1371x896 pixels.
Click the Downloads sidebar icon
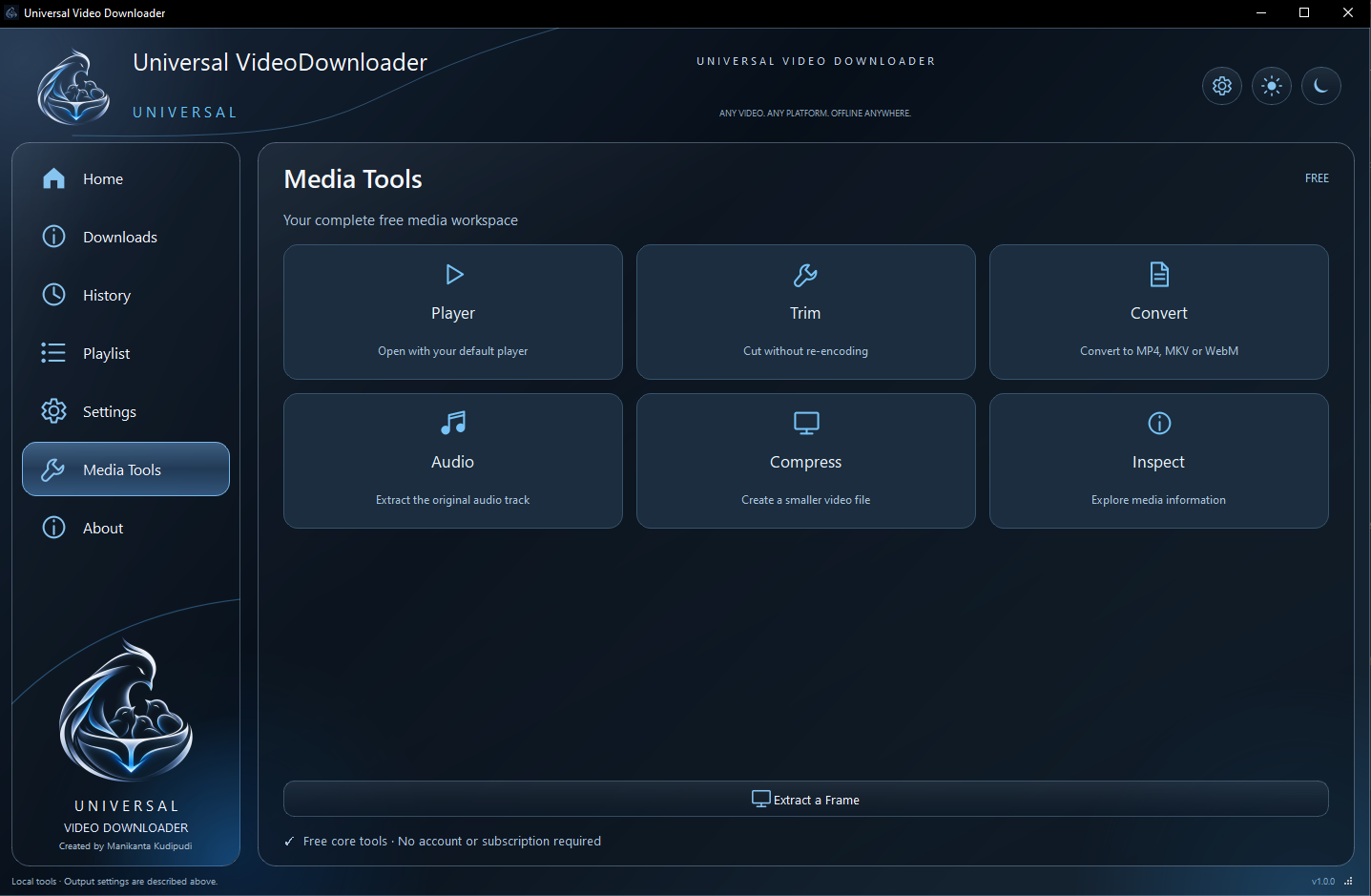54,237
